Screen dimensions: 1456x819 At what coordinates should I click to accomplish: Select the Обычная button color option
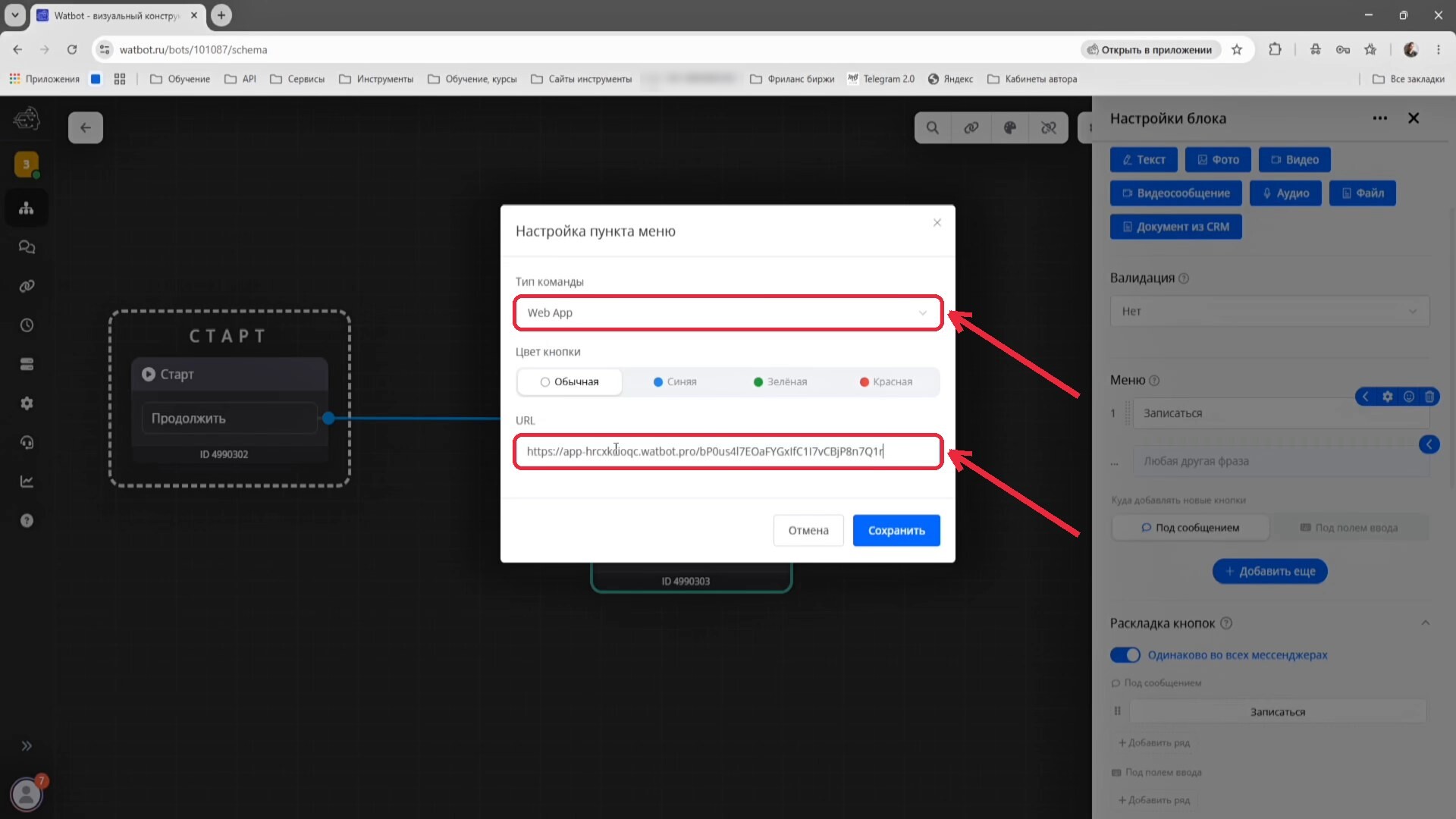(570, 381)
